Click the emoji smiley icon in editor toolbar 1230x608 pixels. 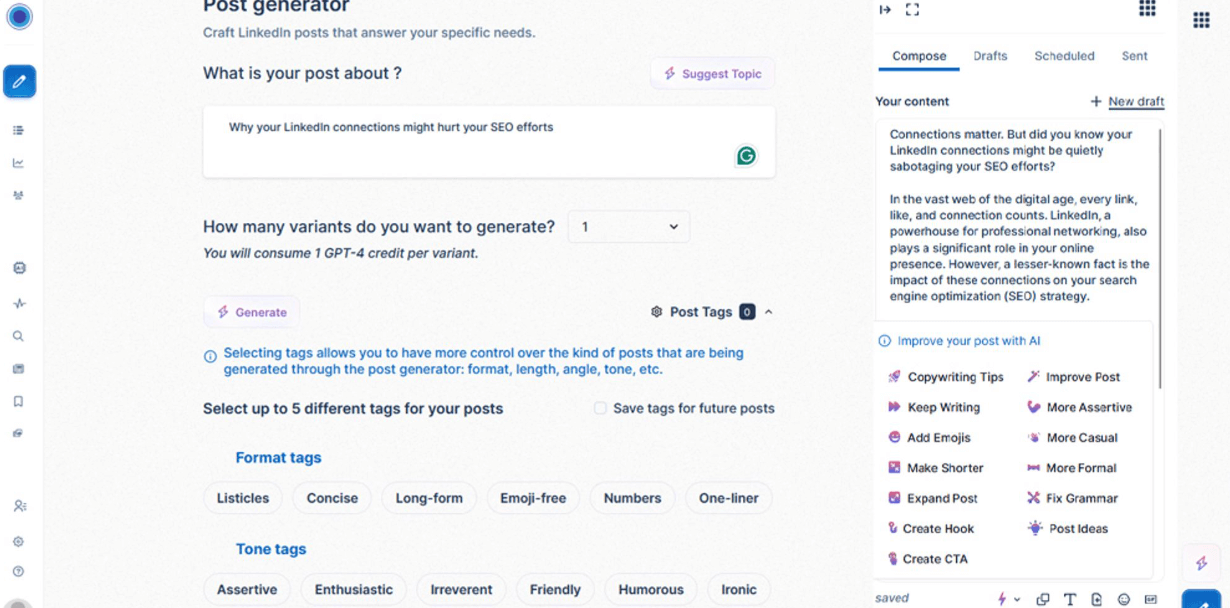(1124, 599)
